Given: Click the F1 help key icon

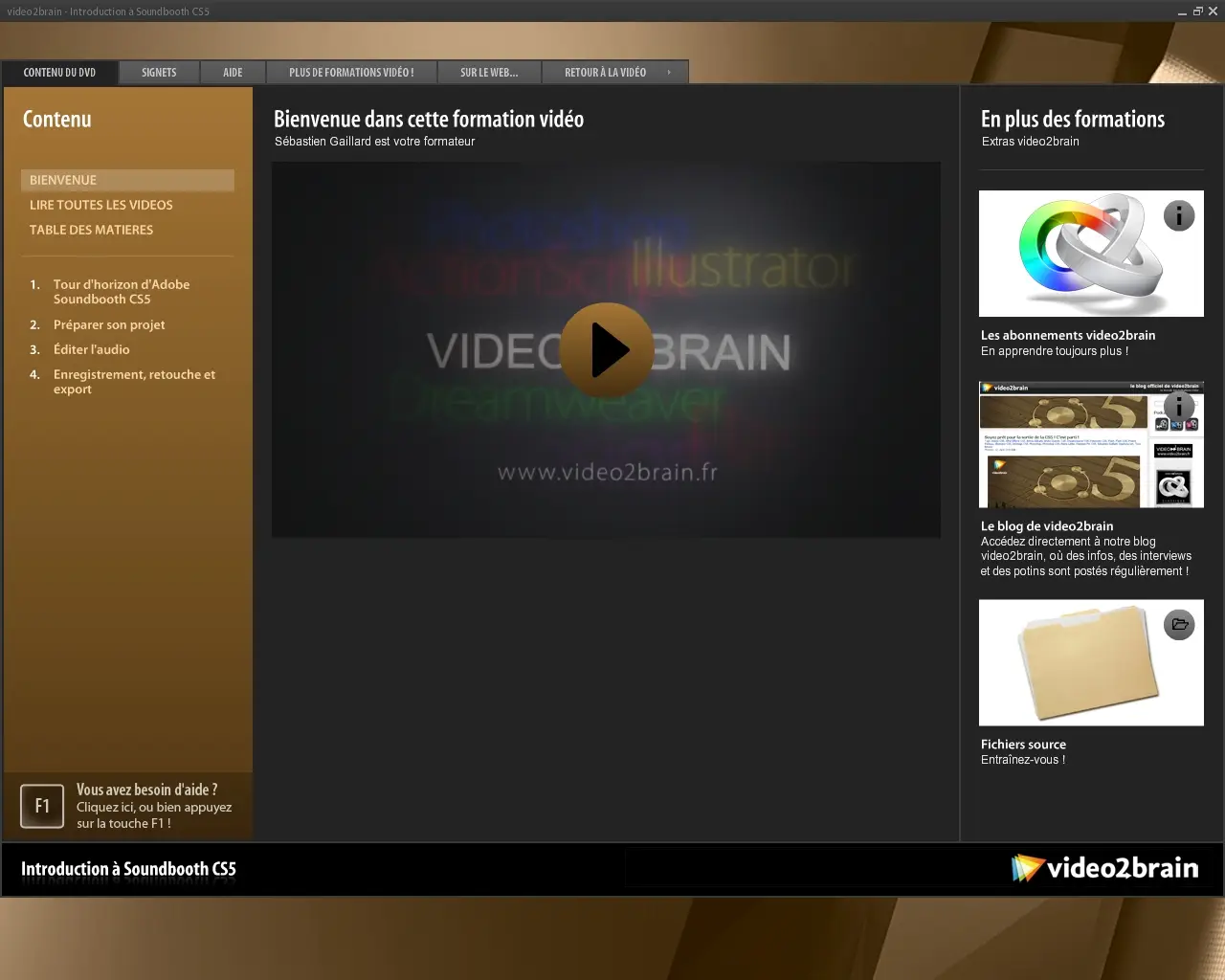Looking at the screenshot, I should click(42, 806).
